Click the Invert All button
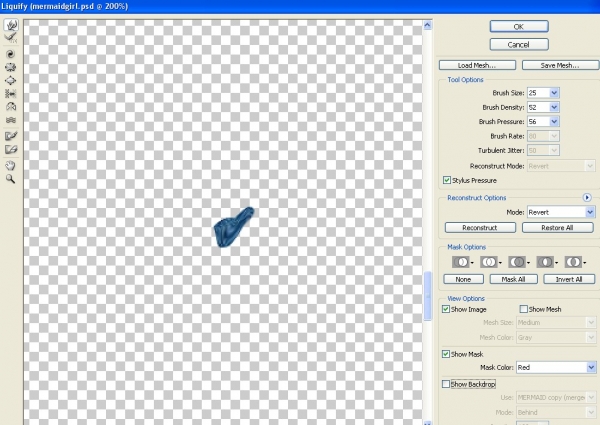 569,279
